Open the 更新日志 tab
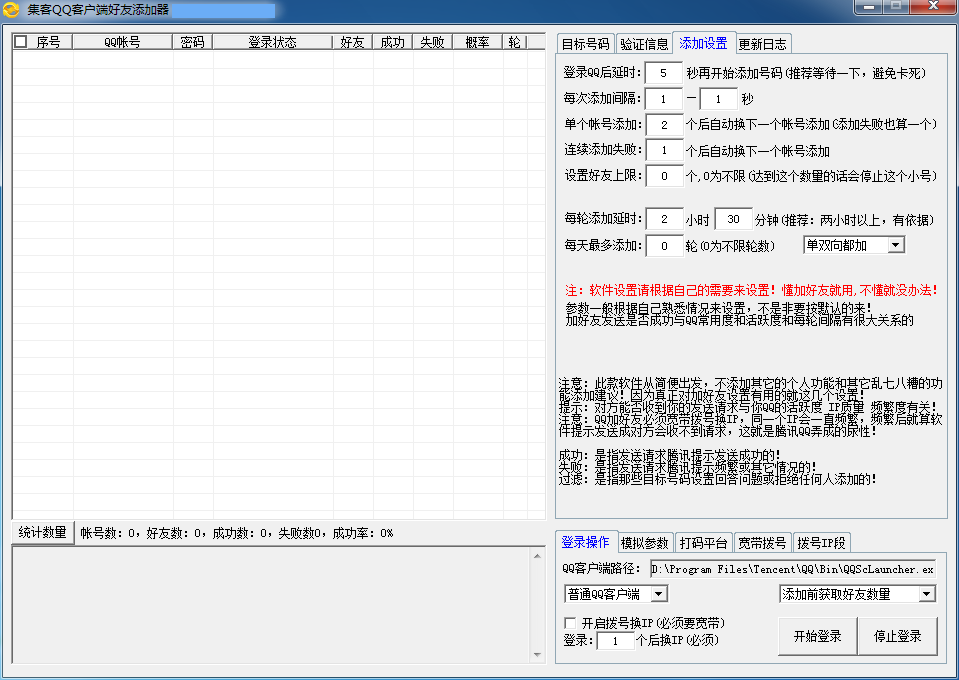The image size is (959, 680). pyautogui.click(x=763, y=44)
